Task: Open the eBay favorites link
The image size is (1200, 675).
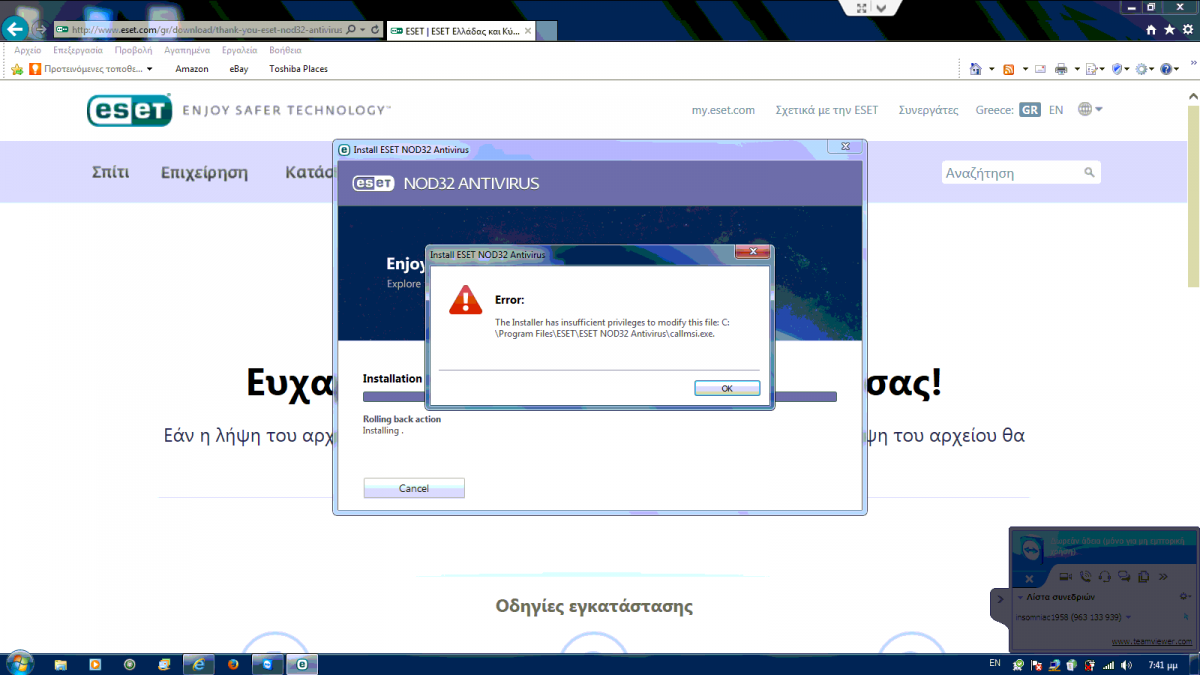Action: [239, 69]
